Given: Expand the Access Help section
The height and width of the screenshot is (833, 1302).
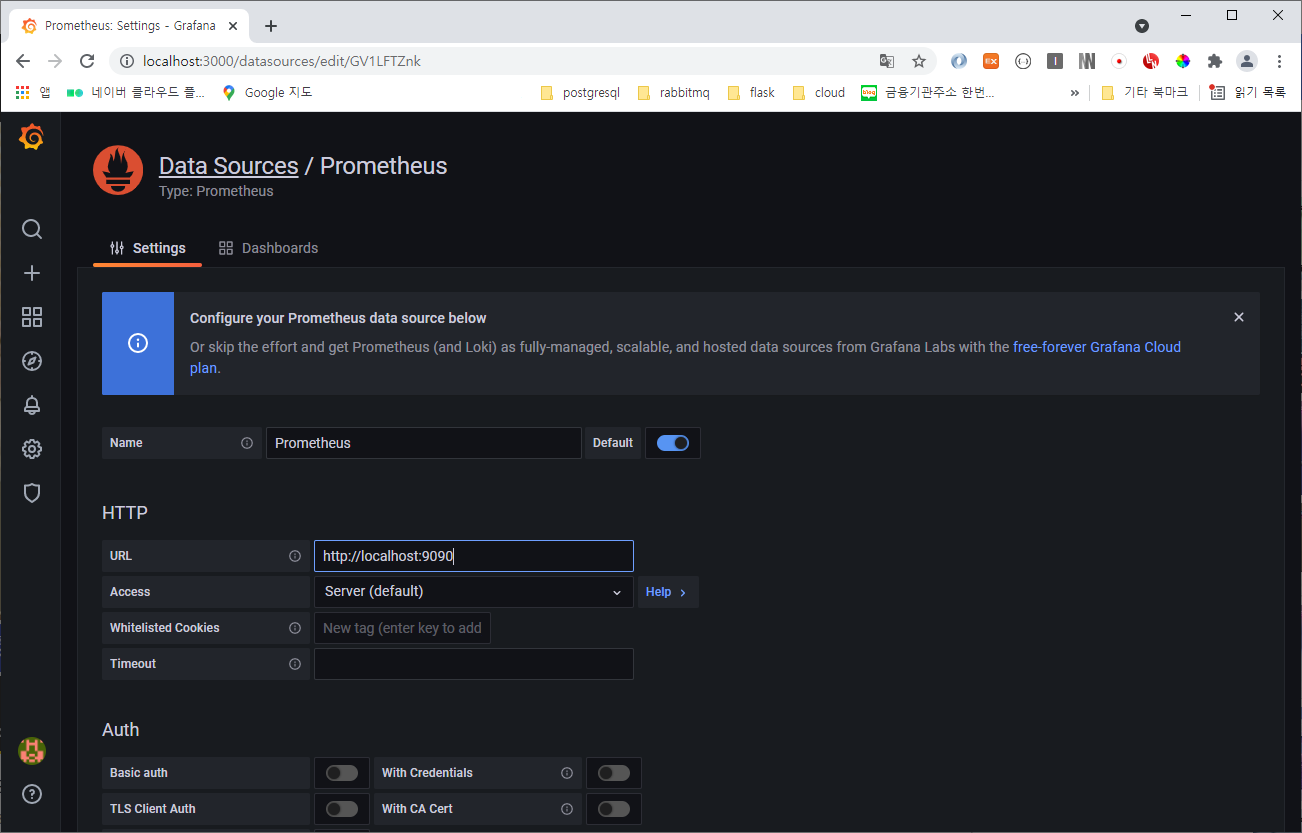Looking at the screenshot, I should [666, 592].
